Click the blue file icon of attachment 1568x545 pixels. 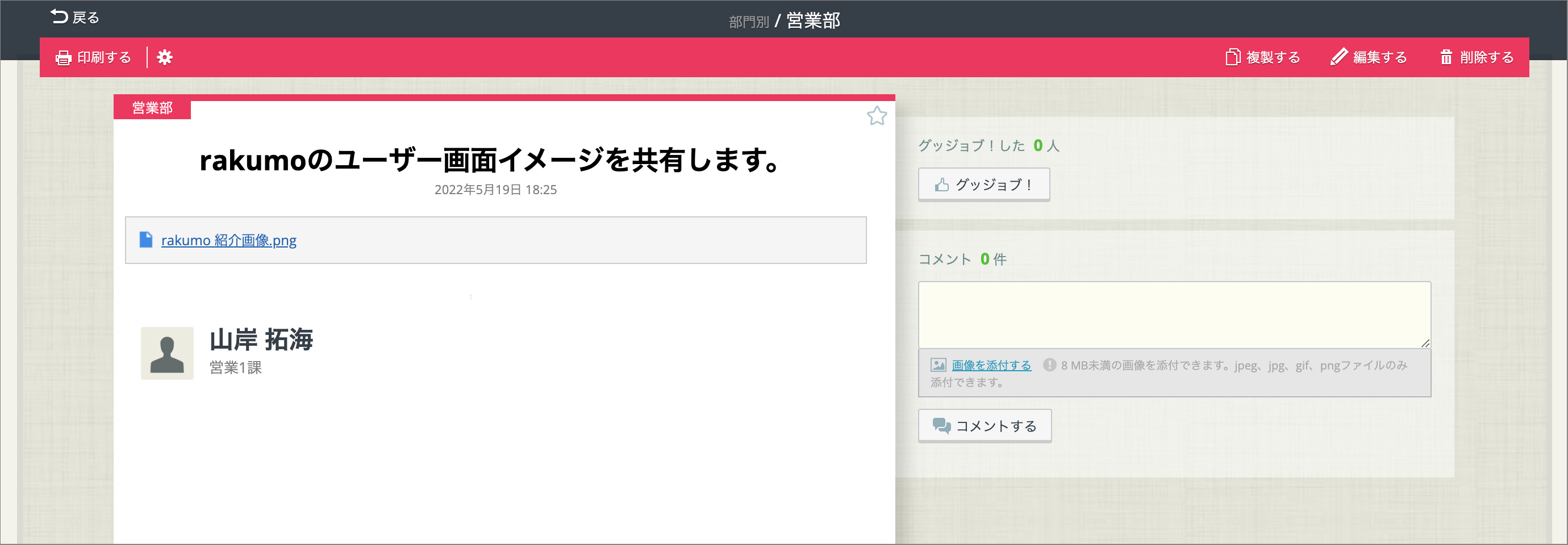145,240
